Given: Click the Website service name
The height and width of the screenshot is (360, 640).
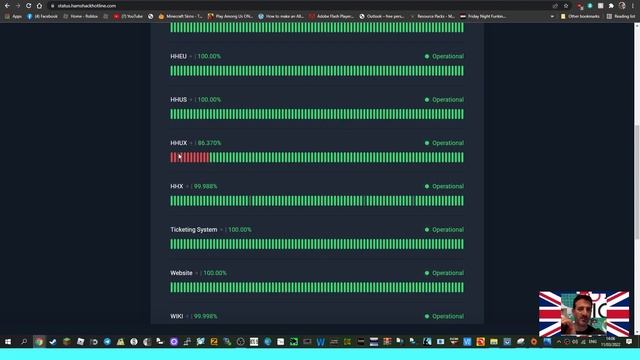Looking at the screenshot, I should pos(181,273).
